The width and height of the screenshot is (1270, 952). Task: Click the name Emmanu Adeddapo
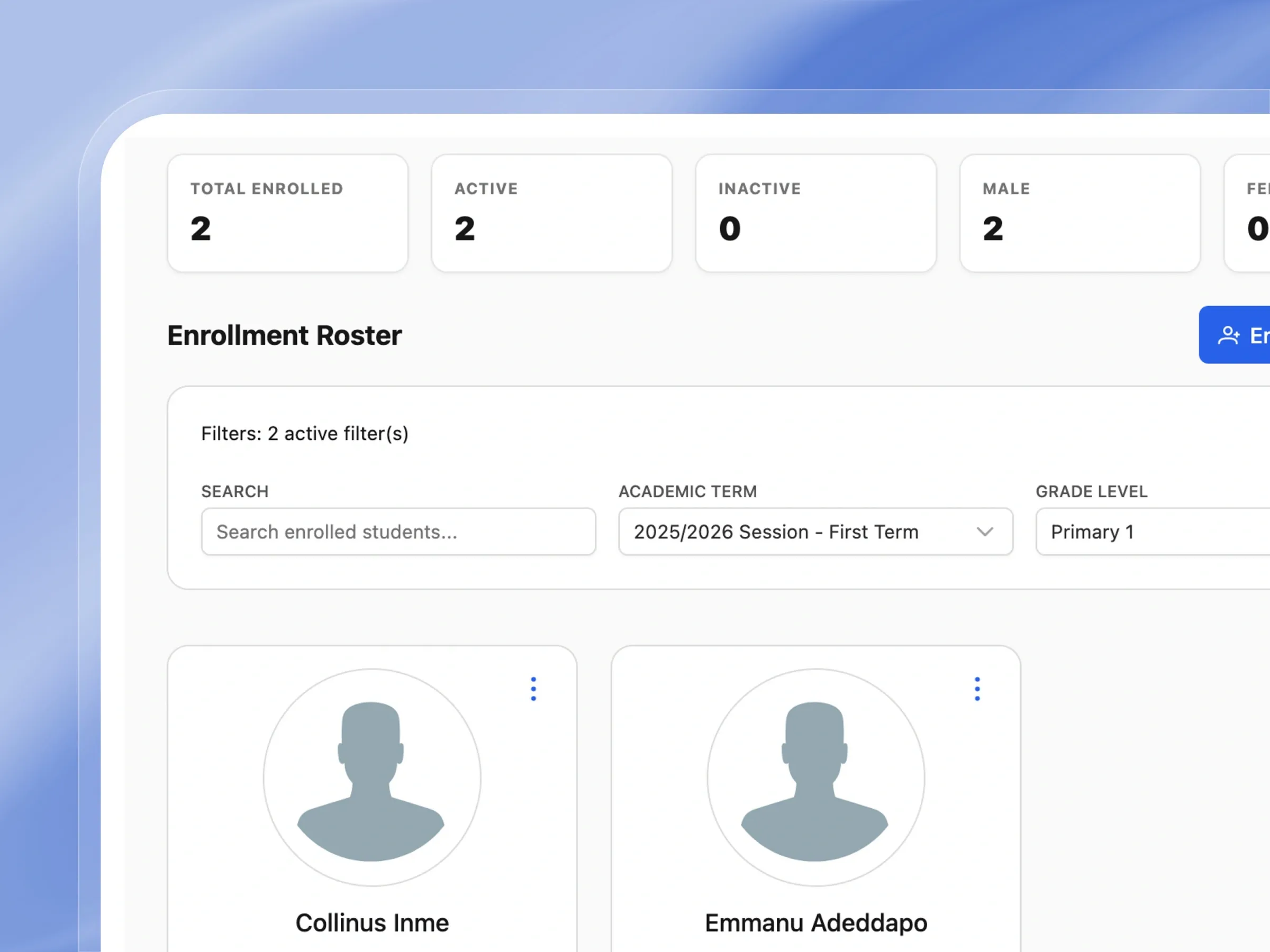click(816, 923)
